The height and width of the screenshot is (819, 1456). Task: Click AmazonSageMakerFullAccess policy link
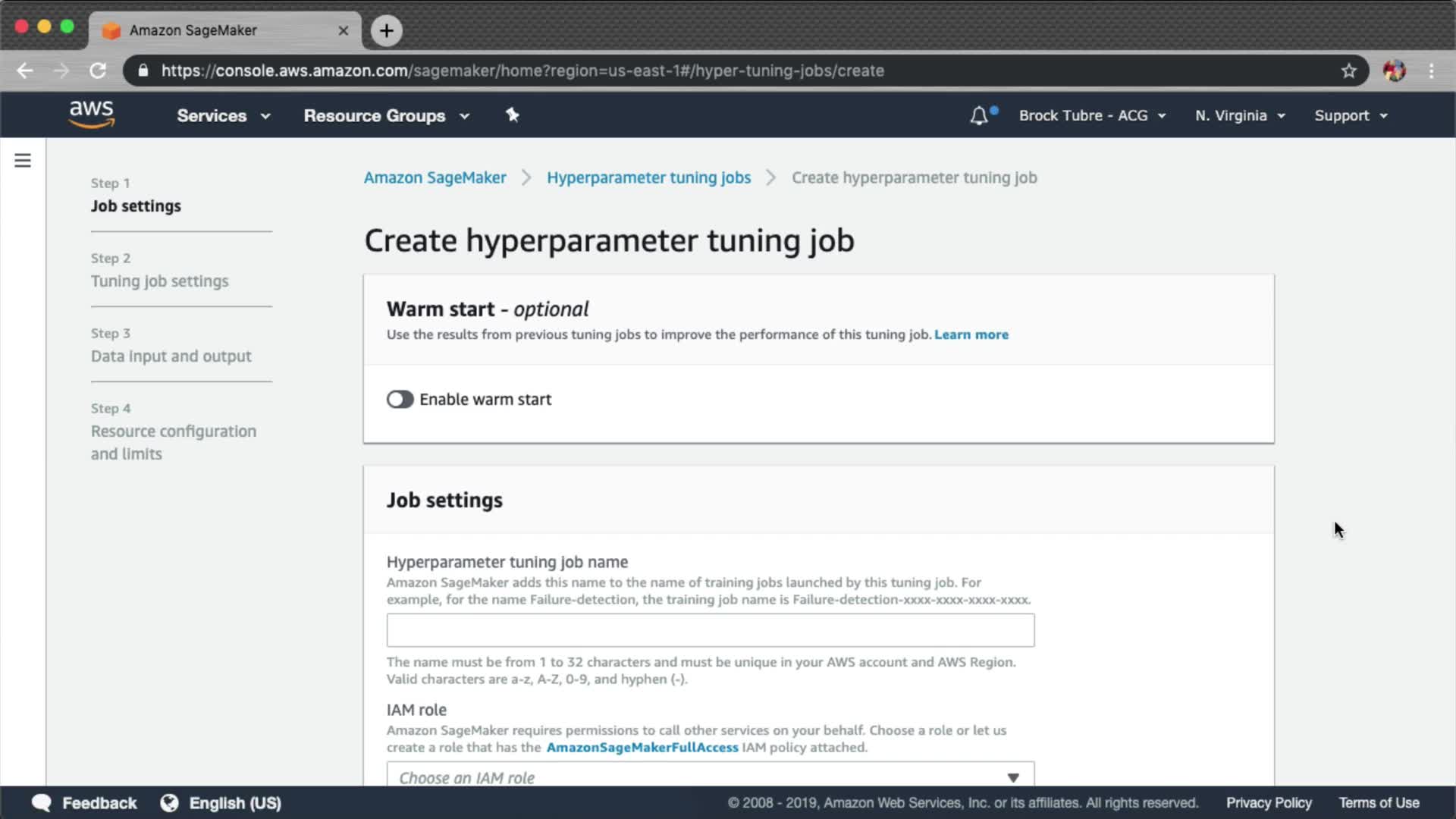coord(642,747)
